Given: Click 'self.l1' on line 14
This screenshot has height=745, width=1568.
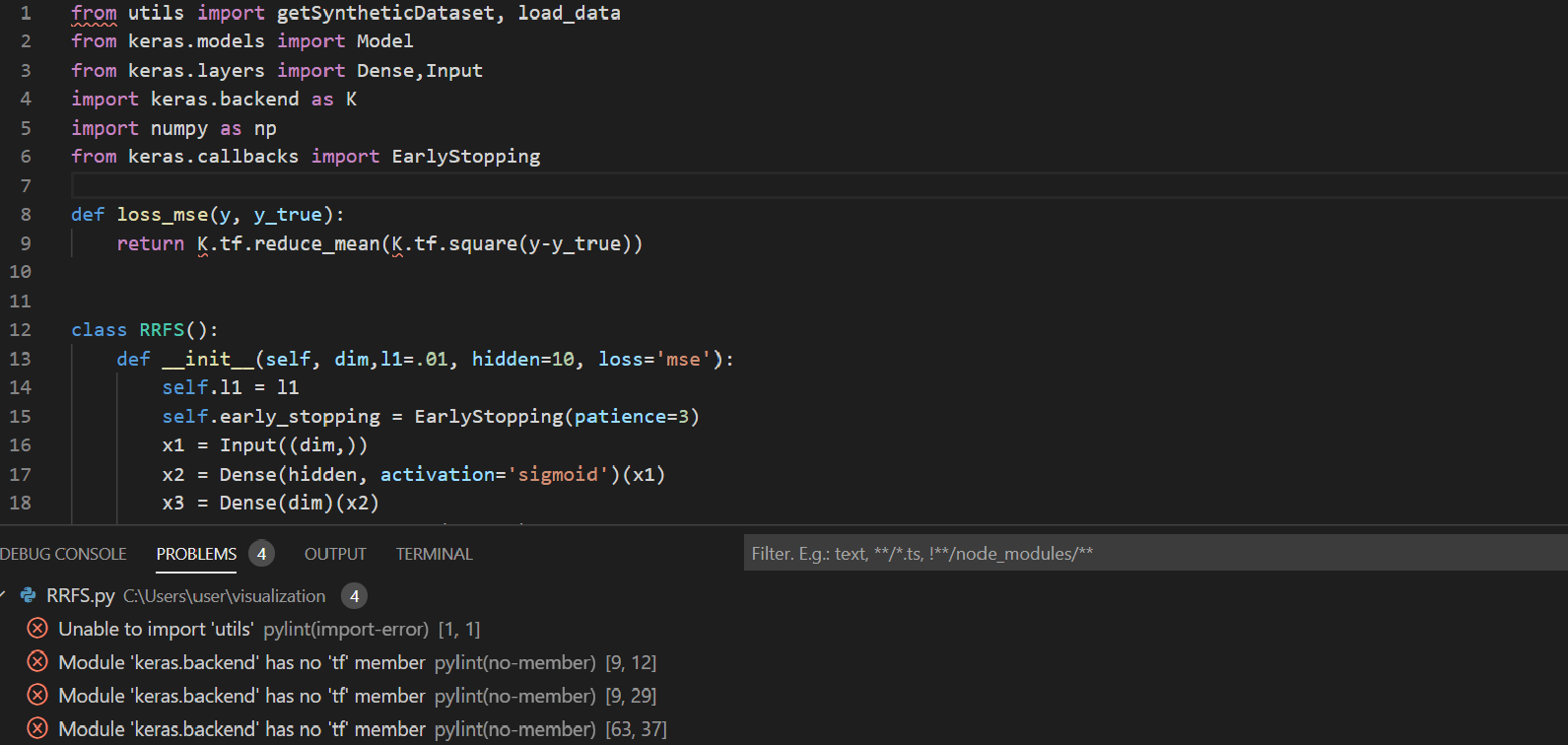Looking at the screenshot, I should [x=202, y=387].
